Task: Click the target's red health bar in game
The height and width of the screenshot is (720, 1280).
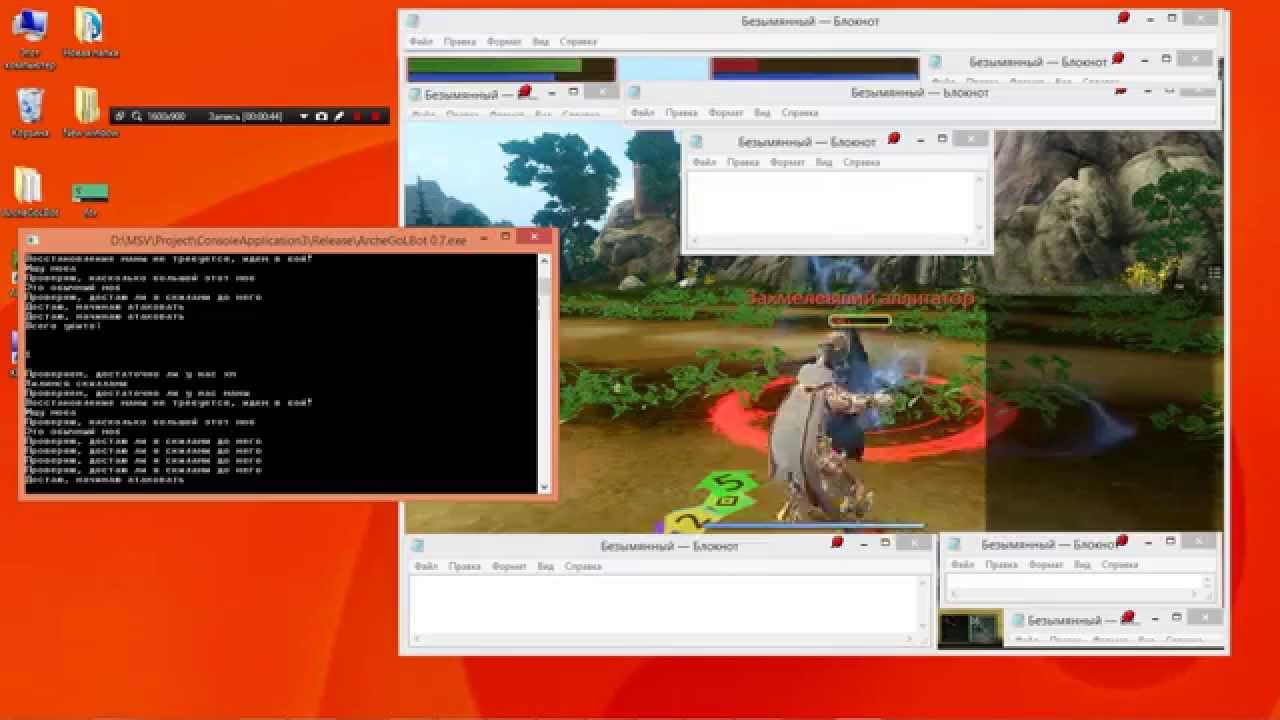Action: [x=735, y=65]
